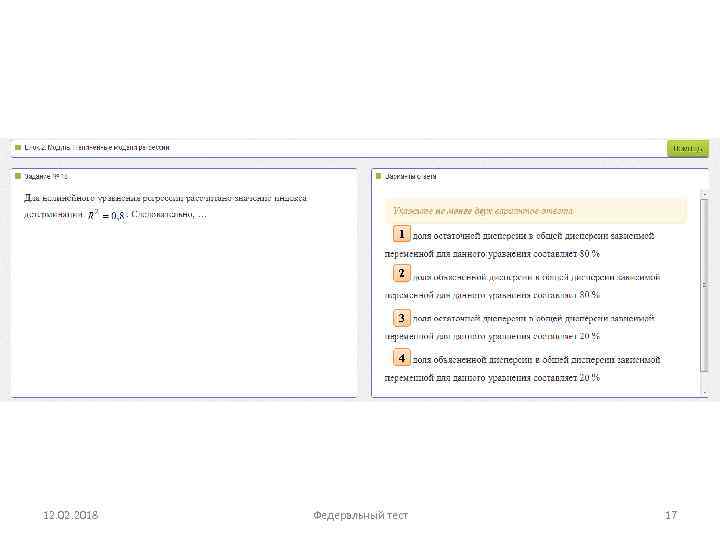Viewport: 720px width, 540px height.
Task: Click the scrollbar down arrow in answers panel
Action: (x=704, y=393)
